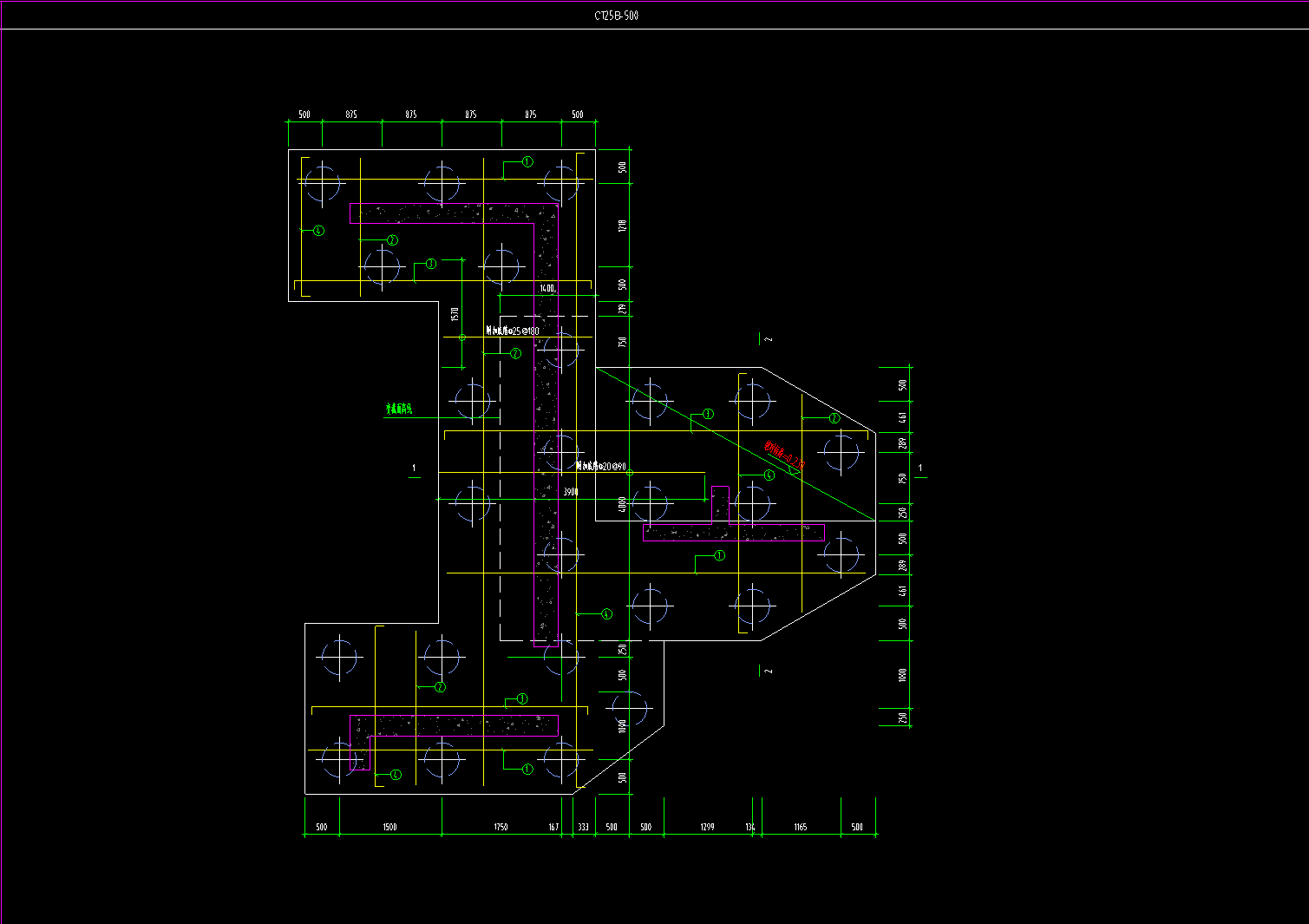Pick the 1165 bottom dimension text
This screenshot has height=924, width=1309.
coord(800,827)
